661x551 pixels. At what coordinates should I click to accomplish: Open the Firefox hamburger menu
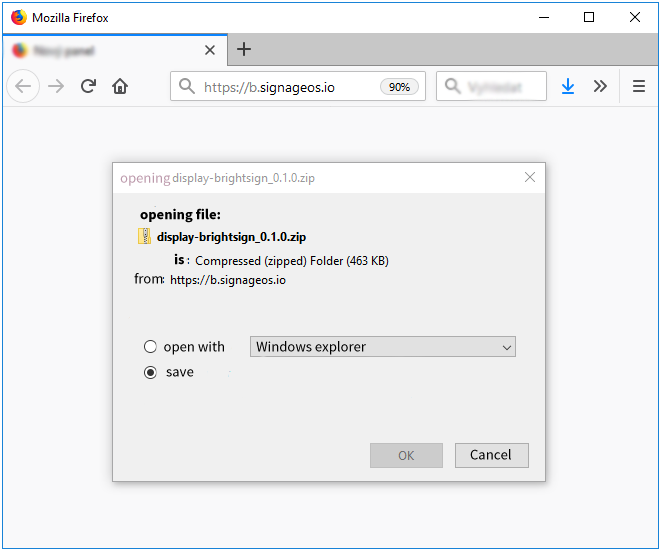point(639,86)
